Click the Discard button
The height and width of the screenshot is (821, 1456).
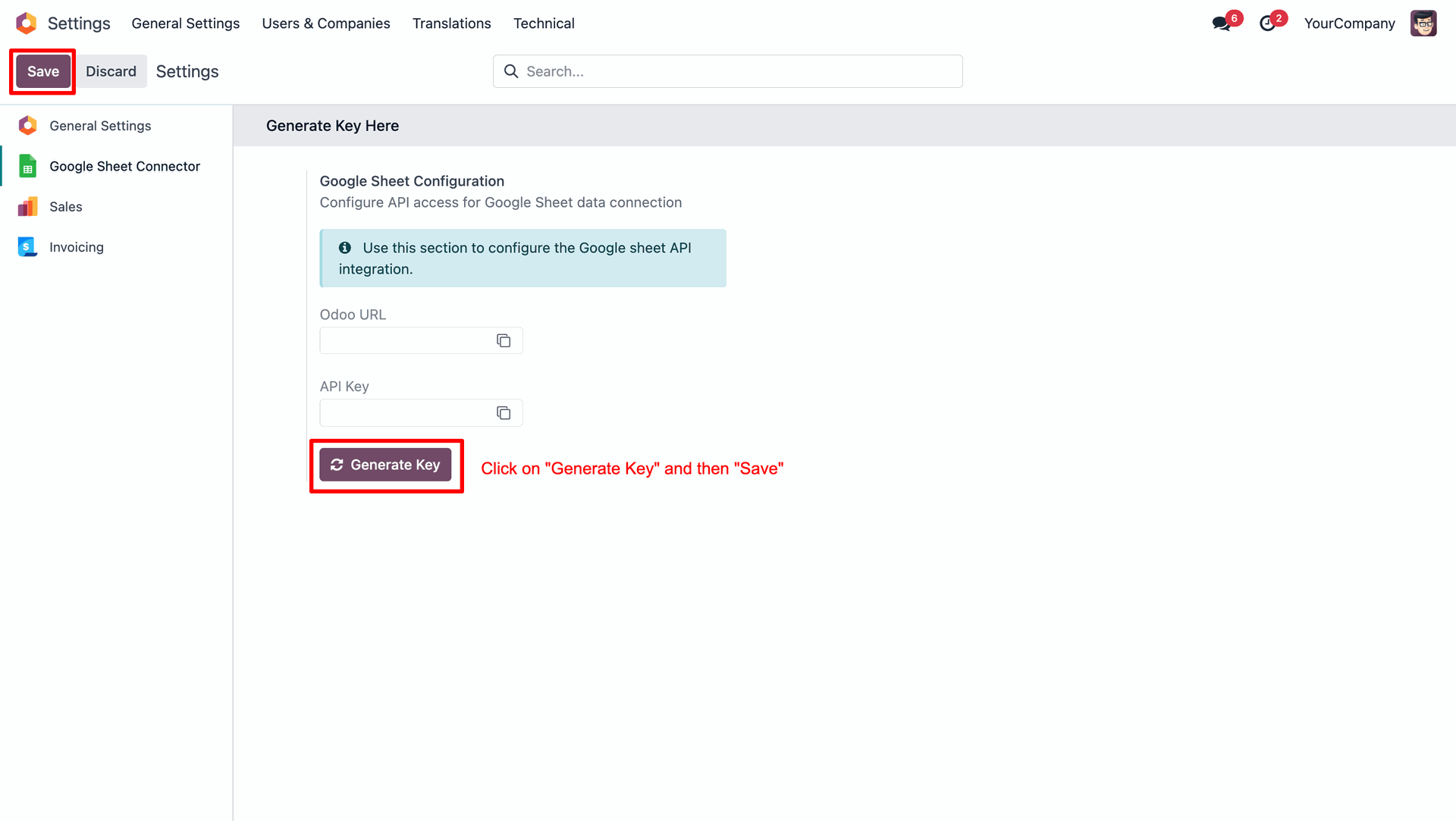click(111, 71)
